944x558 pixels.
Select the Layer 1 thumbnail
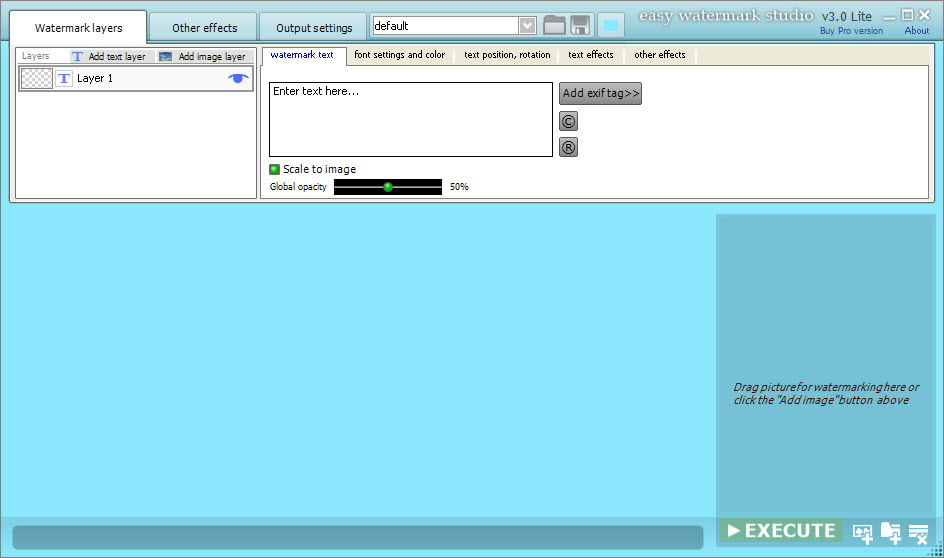[x=37, y=78]
